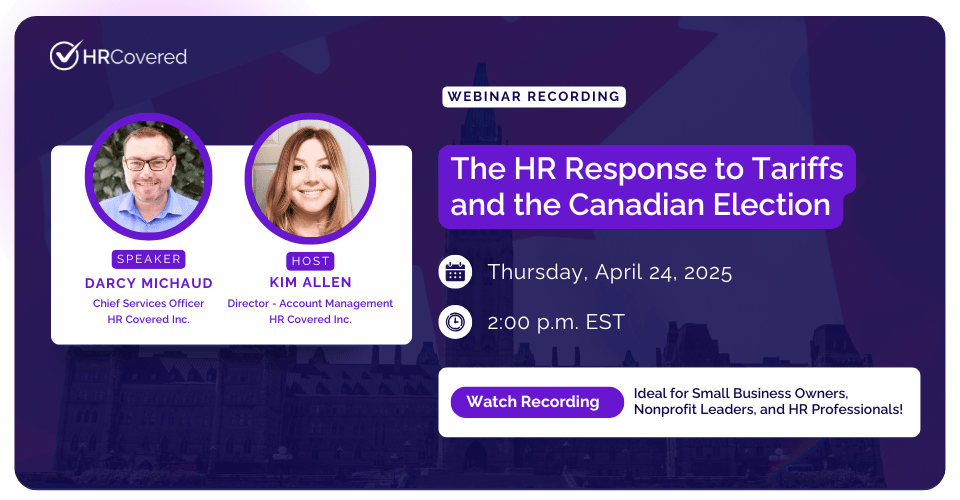
Task: Click the calendar icon beside the date
Action: click(x=455, y=272)
